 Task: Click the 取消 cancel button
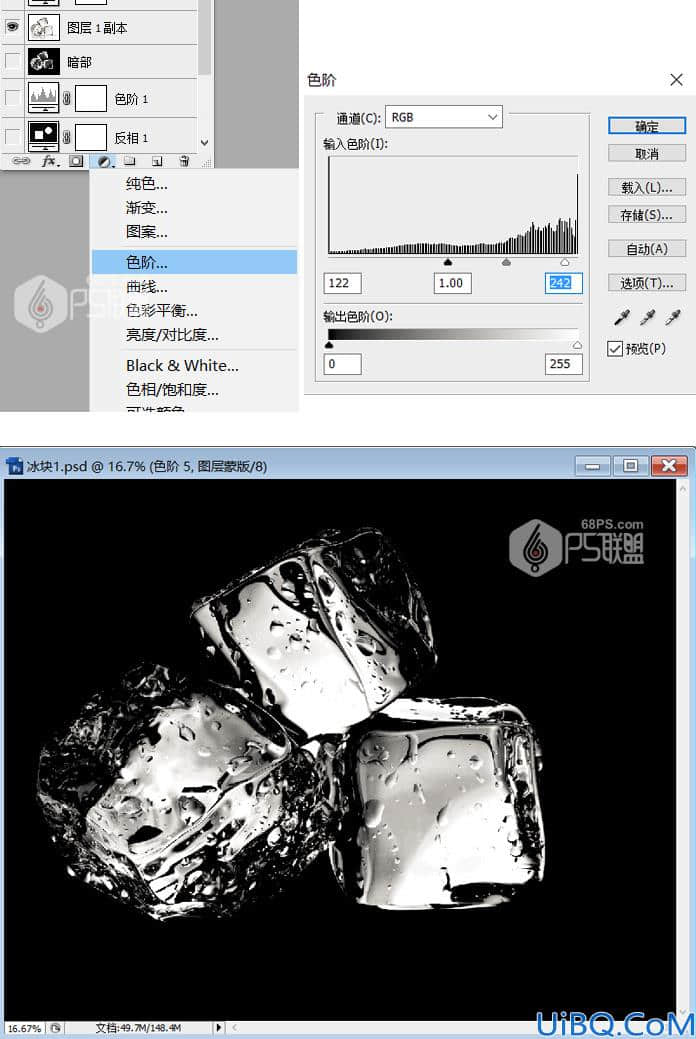tap(647, 154)
